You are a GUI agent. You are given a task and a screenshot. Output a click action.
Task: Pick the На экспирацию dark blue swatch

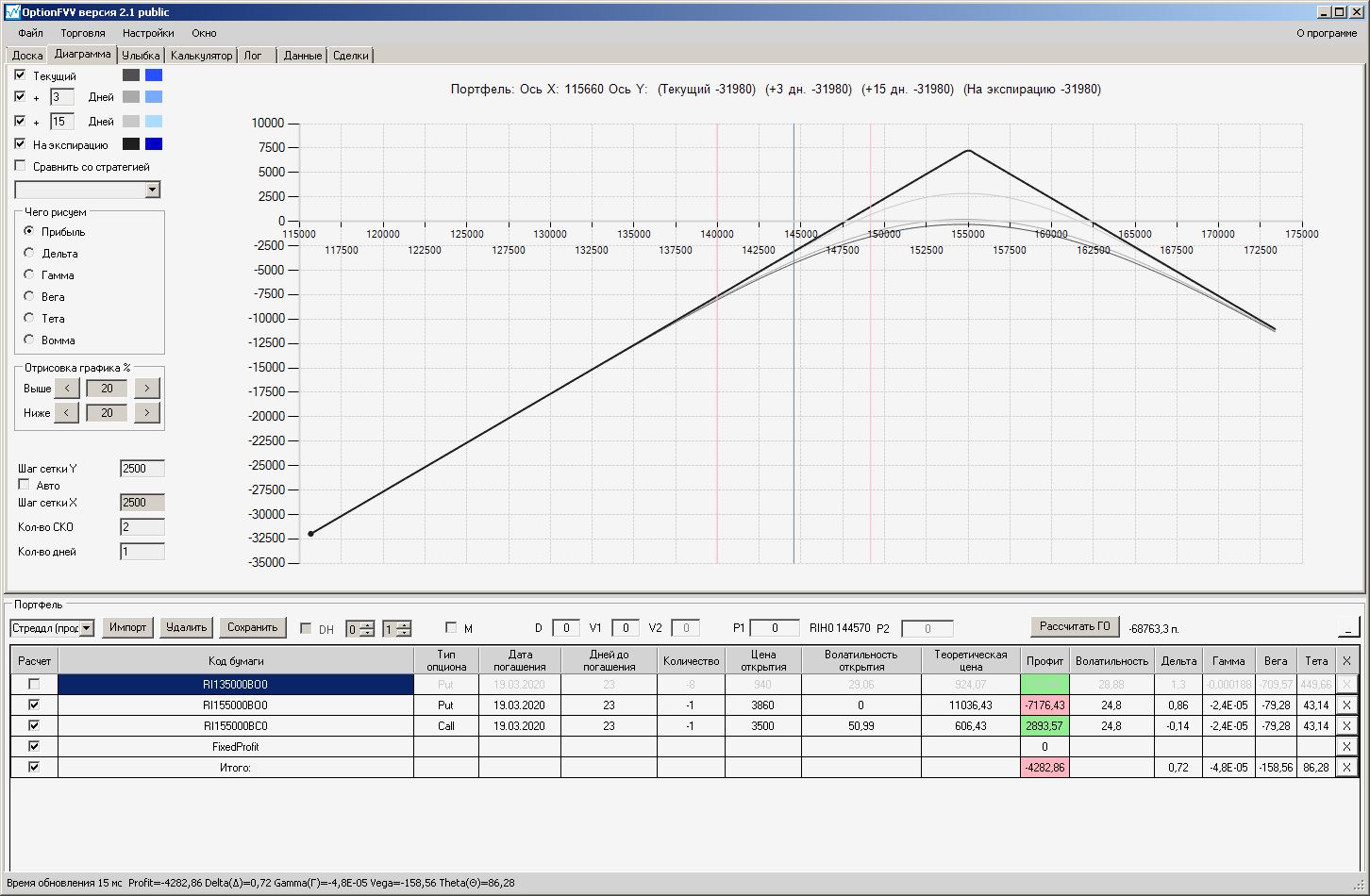point(154,144)
